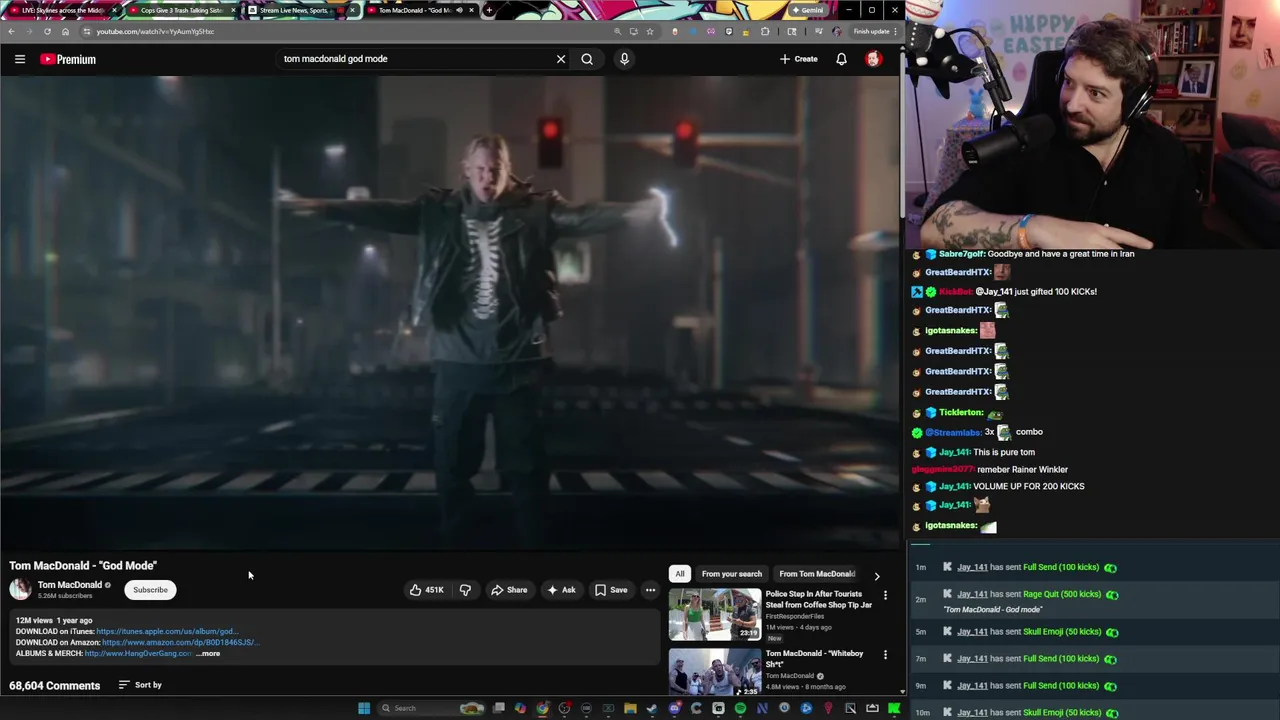Open the Police Step In video thumbnail
The width and height of the screenshot is (1280, 720).
[x=715, y=615]
